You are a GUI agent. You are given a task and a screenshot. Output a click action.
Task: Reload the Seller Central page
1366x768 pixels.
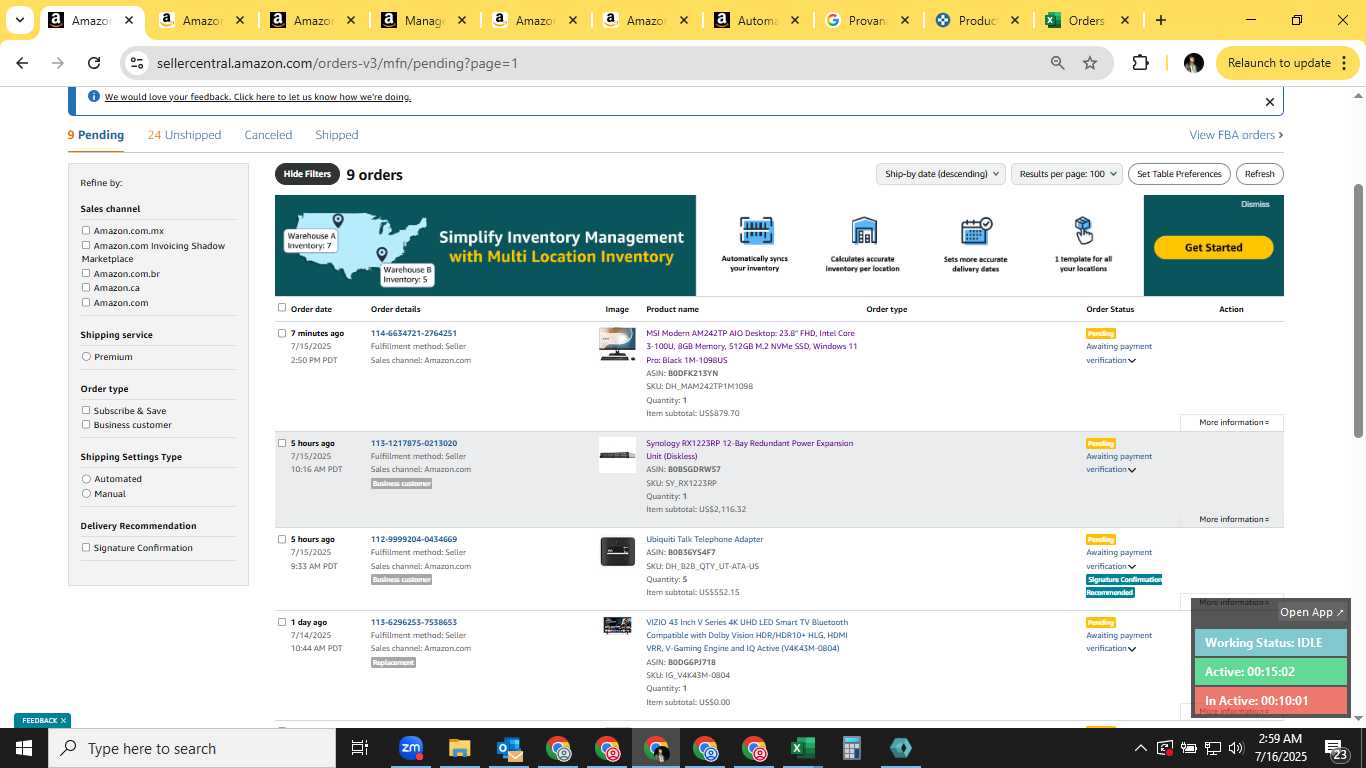pyautogui.click(x=94, y=63)
